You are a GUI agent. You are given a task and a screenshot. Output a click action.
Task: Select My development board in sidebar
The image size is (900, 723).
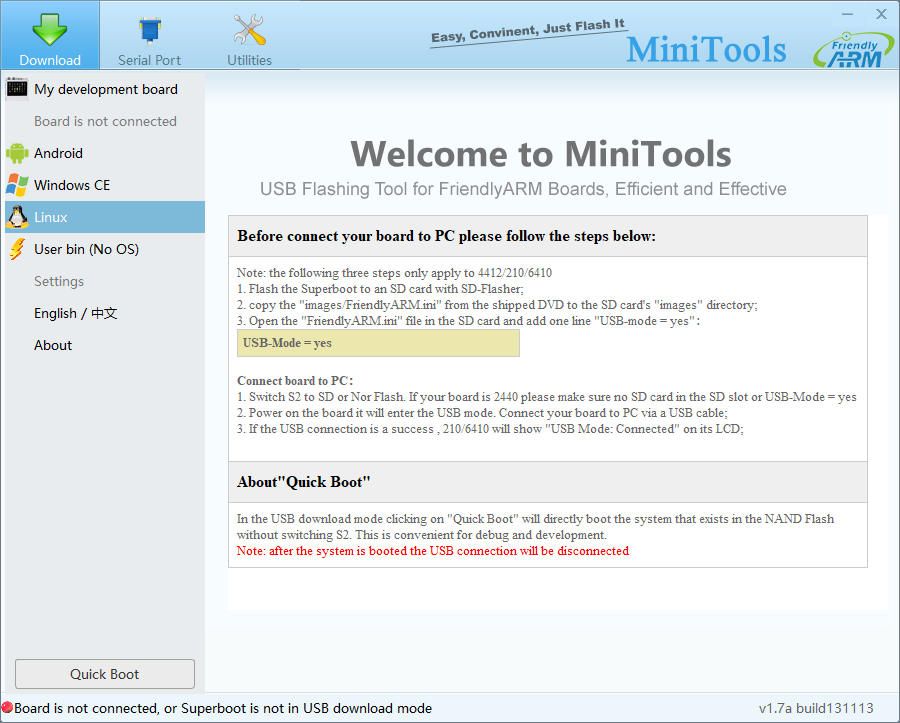[x=105, y=89]
